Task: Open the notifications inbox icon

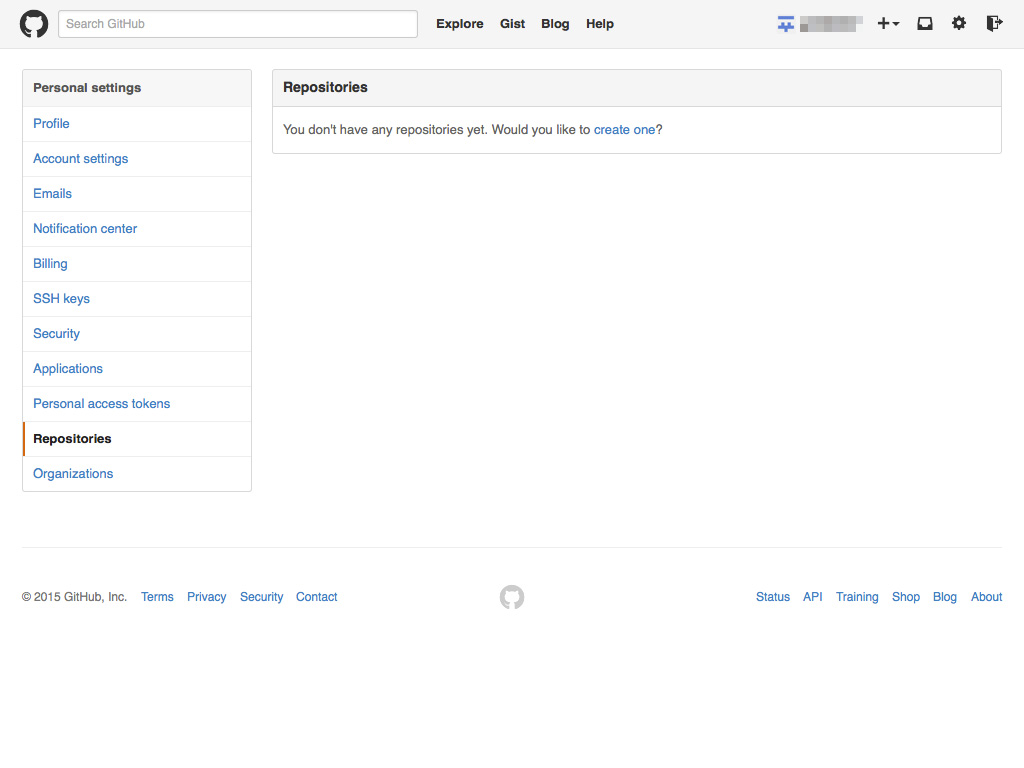Action: coord(925,24)
